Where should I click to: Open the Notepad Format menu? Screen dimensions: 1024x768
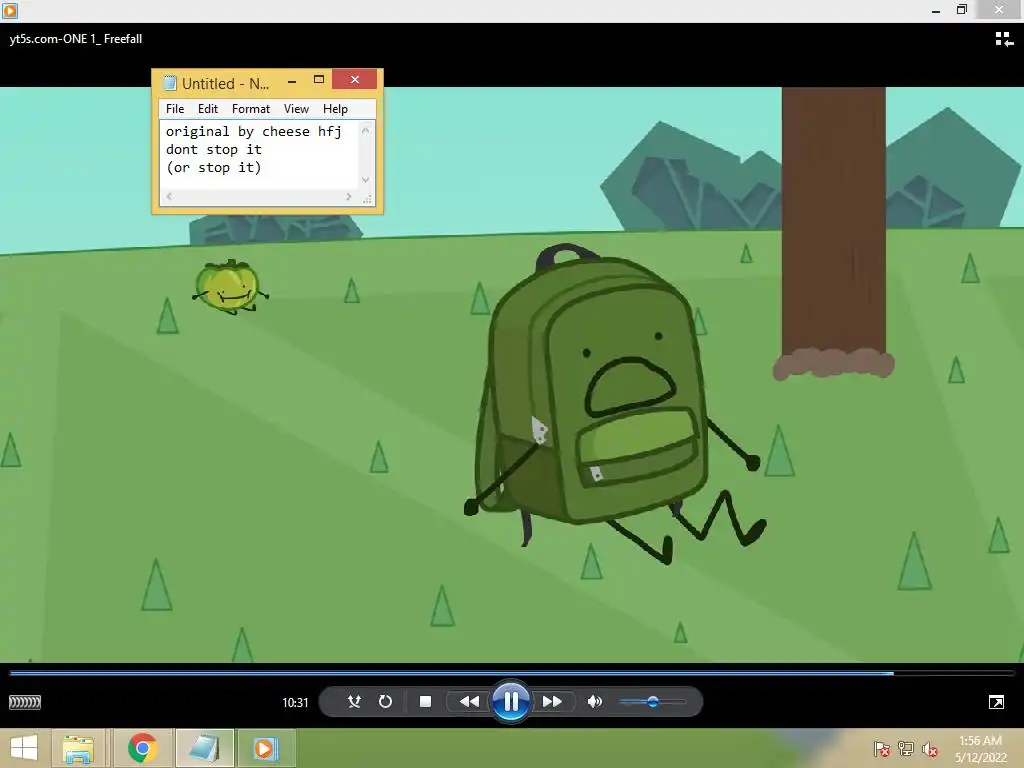(x=251, y=108)
